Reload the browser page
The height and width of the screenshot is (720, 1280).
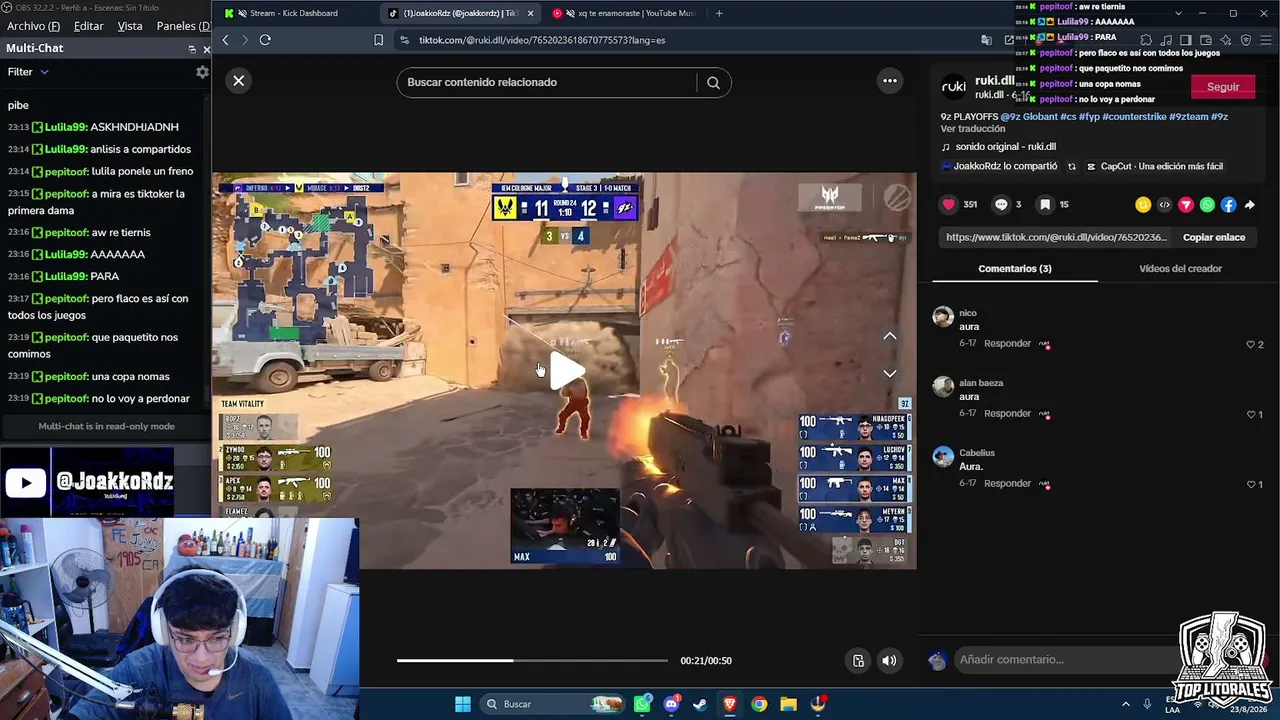265,40
